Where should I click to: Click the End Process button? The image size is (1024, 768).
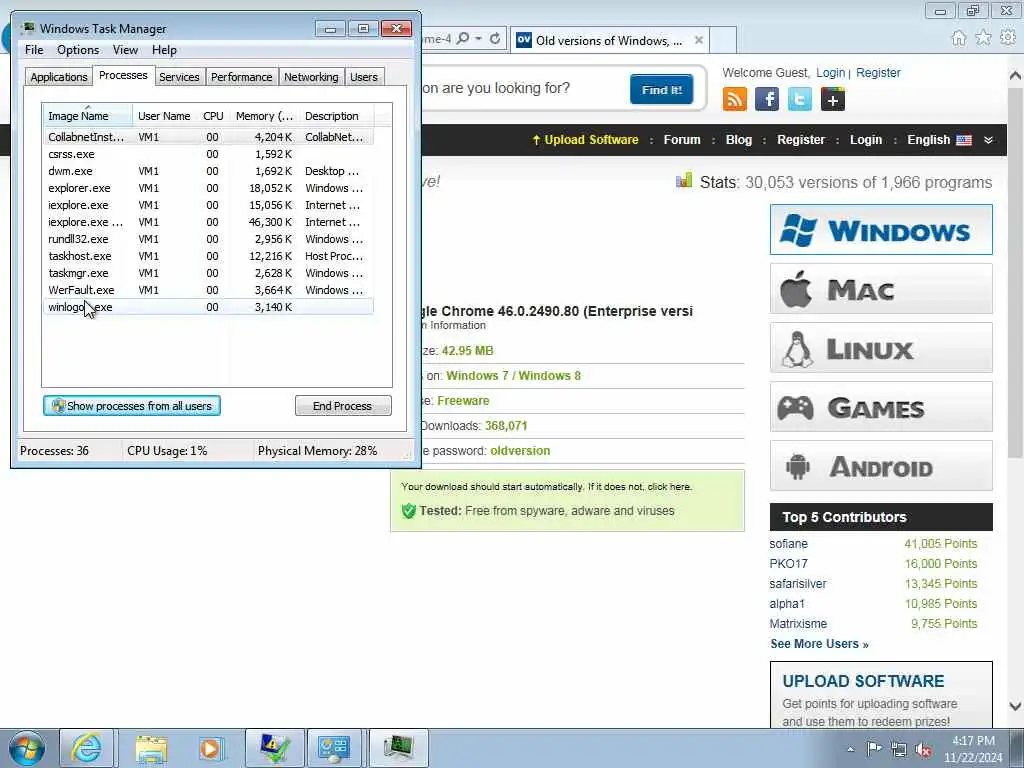[x=343, y=406]
